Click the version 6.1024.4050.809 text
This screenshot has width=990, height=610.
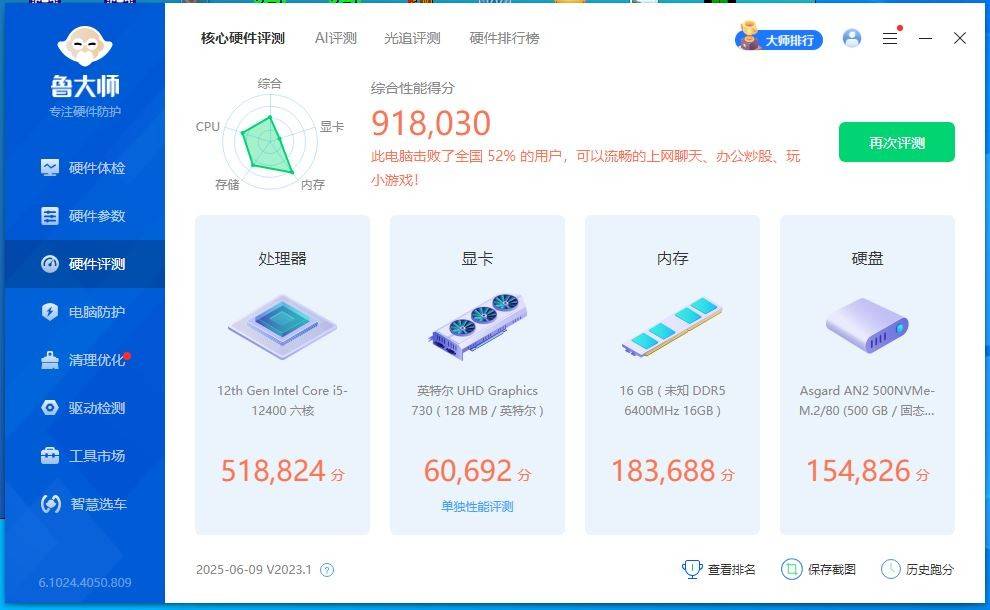[x=85, y=583]
